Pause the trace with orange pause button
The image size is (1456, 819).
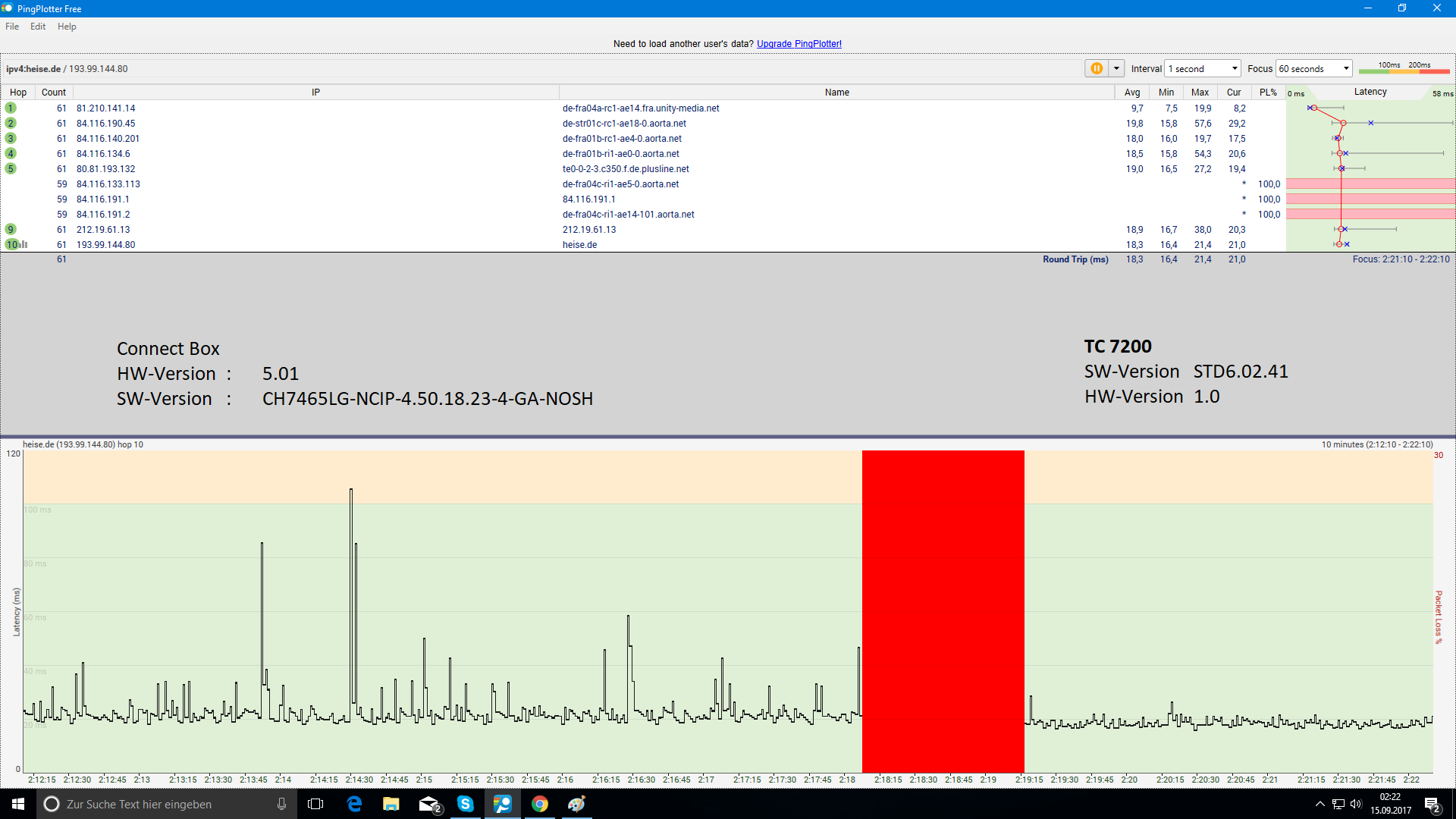tap(1096, 68)
